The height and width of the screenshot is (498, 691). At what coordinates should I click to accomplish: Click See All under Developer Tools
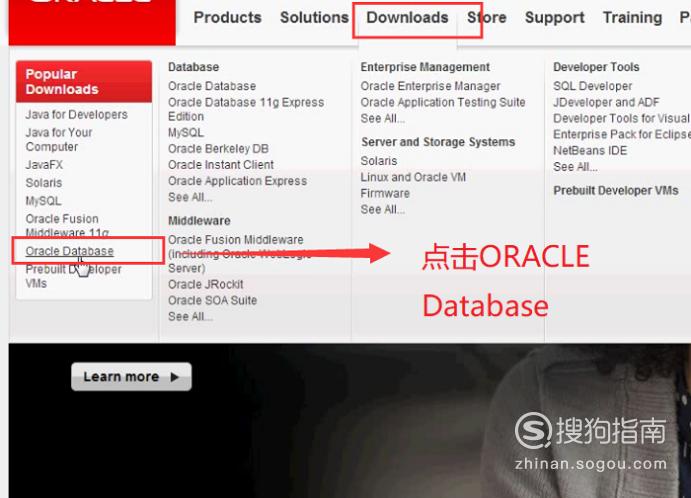point(575,167)
